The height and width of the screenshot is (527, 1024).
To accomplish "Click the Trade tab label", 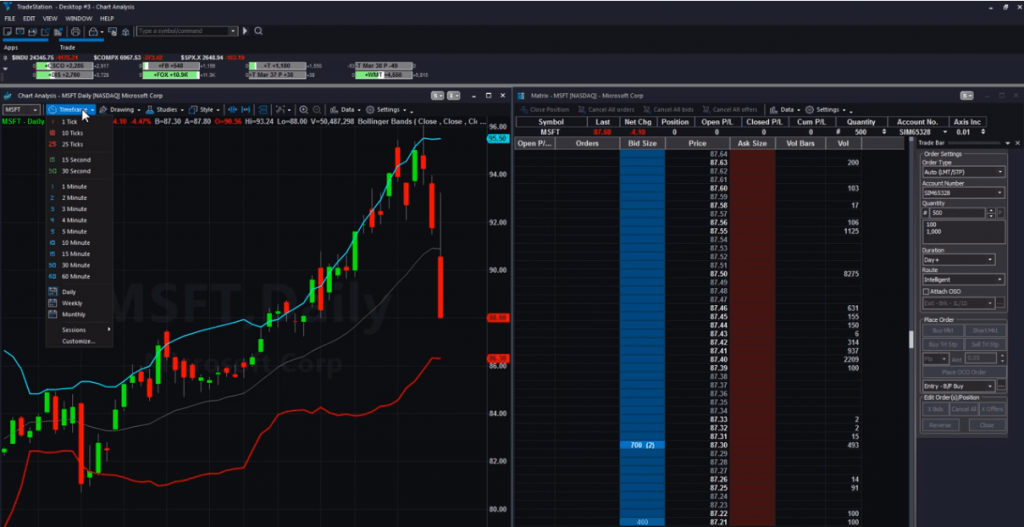I will point(67,48).
